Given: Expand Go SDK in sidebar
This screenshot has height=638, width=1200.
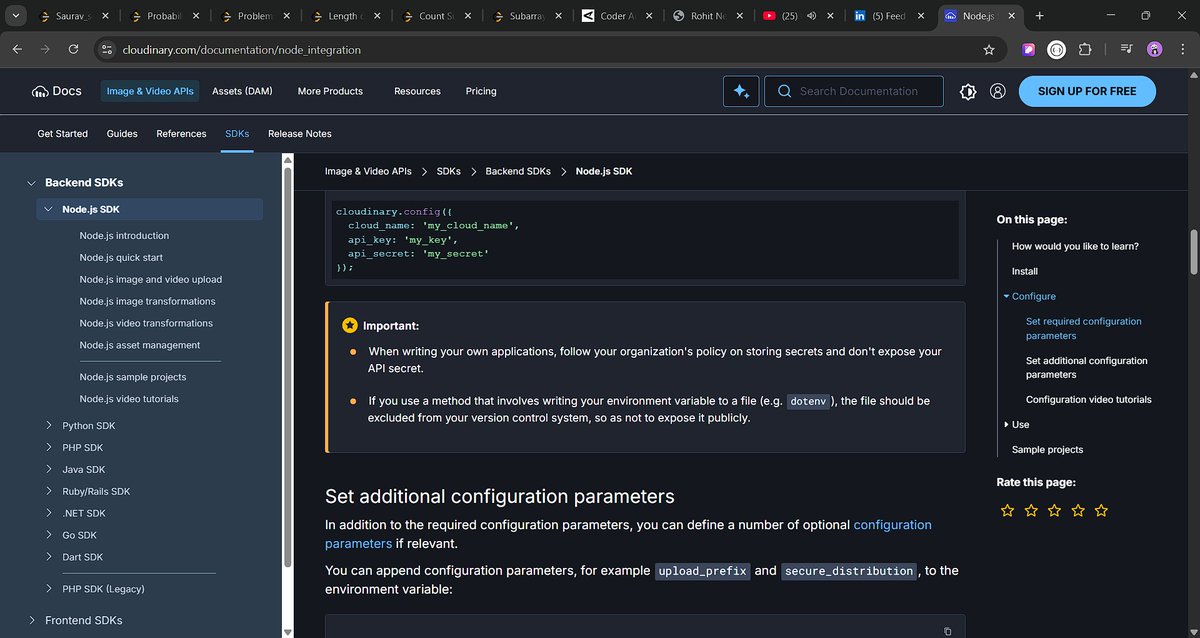Looking at the screenshot, I should tap(49, 535).
